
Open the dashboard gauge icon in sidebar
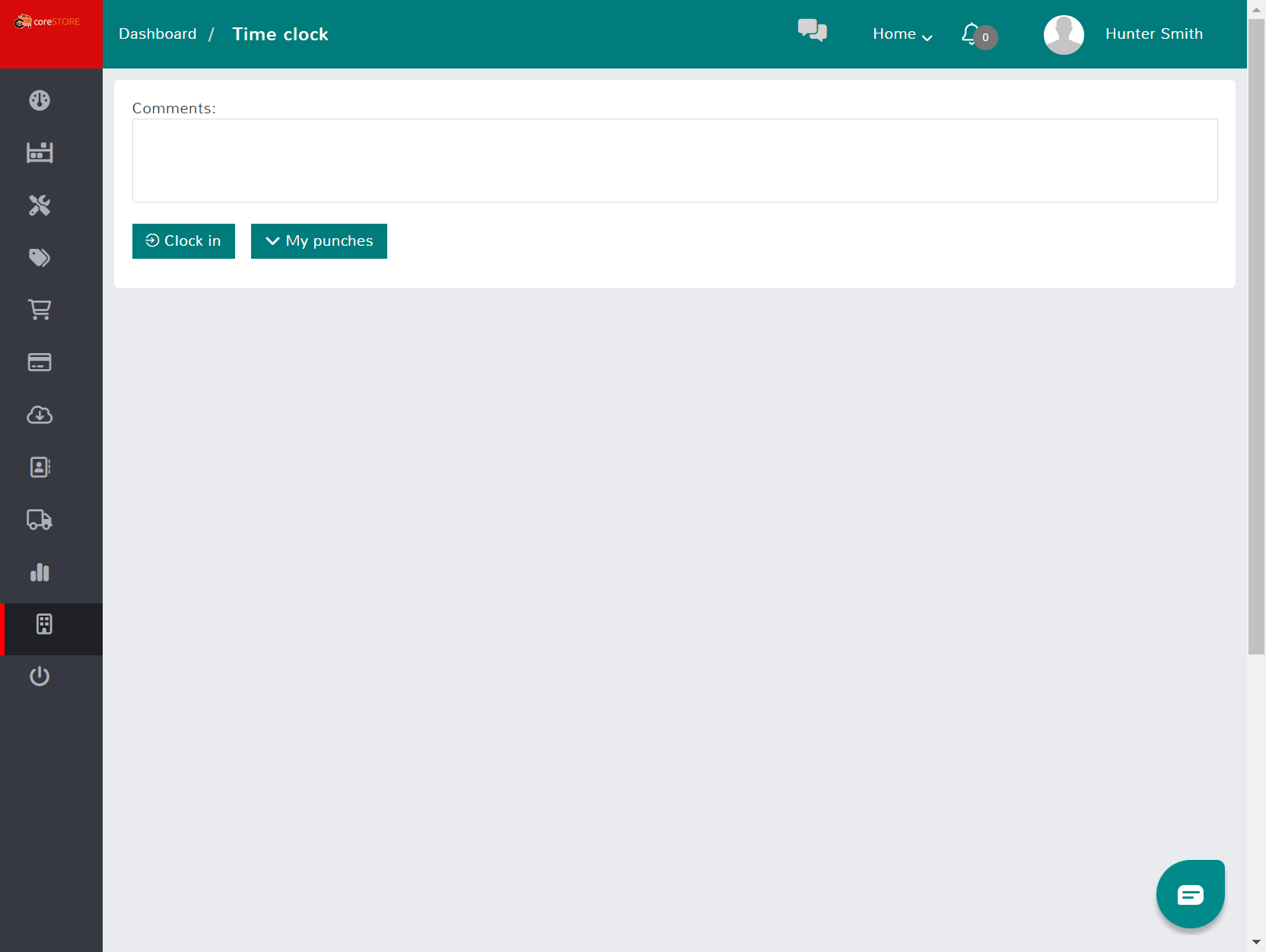pyautogui.click(x=40, y=100)
